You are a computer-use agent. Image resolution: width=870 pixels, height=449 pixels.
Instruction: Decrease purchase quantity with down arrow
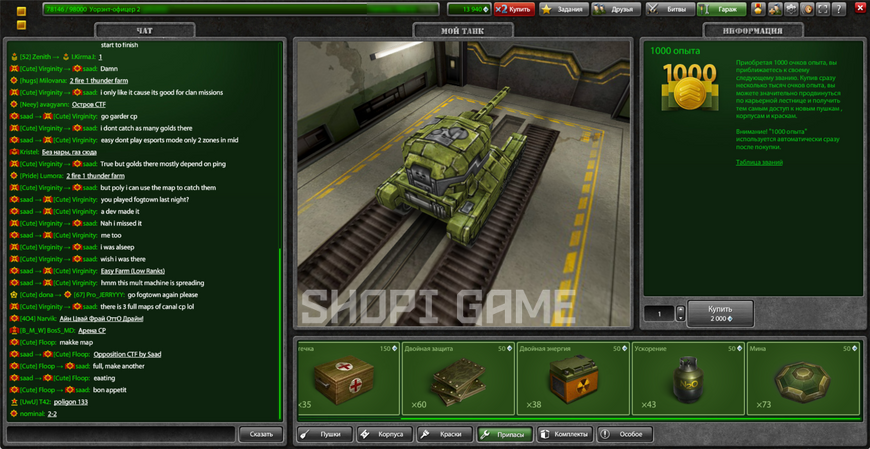(x=681, y=317)
